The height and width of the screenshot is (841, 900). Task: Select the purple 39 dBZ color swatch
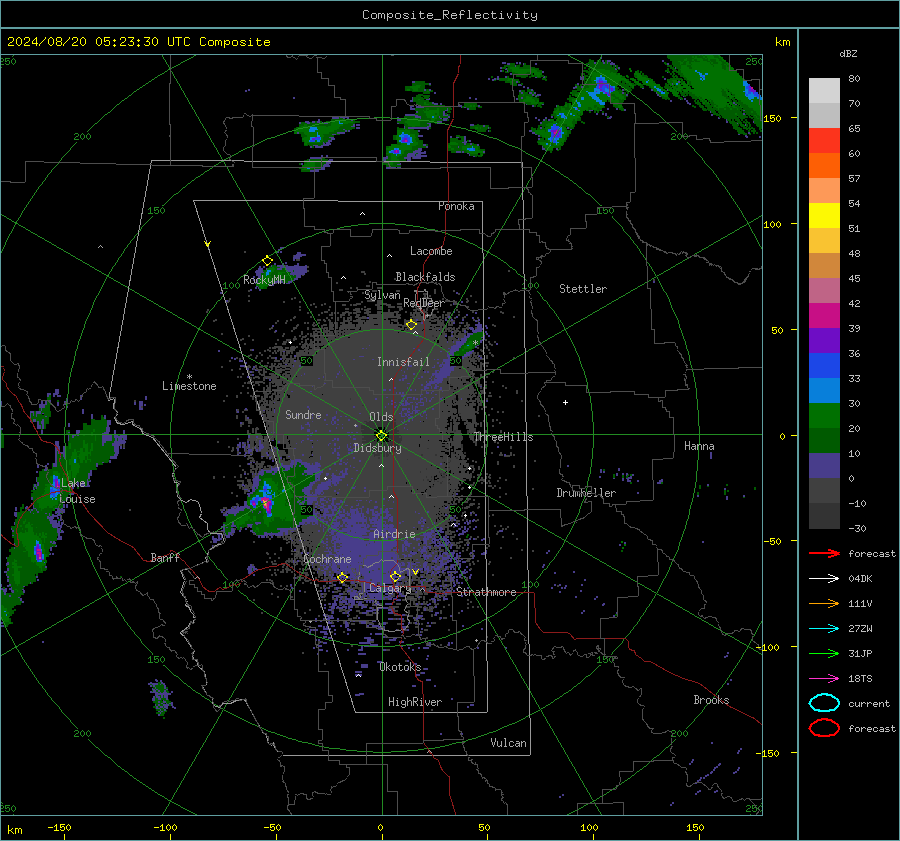click(x=824, y=340)
